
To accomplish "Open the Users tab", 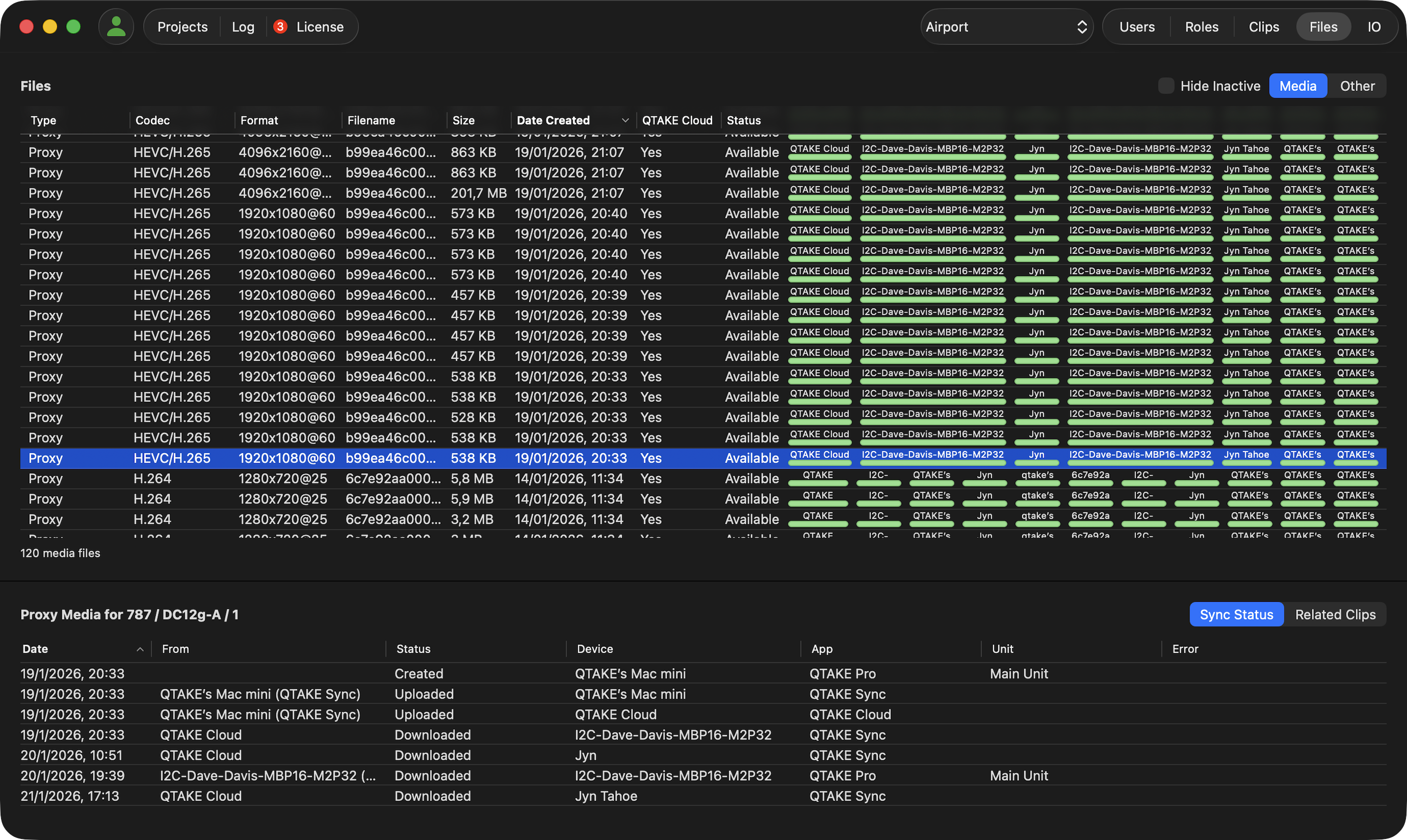I will pos(1136,27).
